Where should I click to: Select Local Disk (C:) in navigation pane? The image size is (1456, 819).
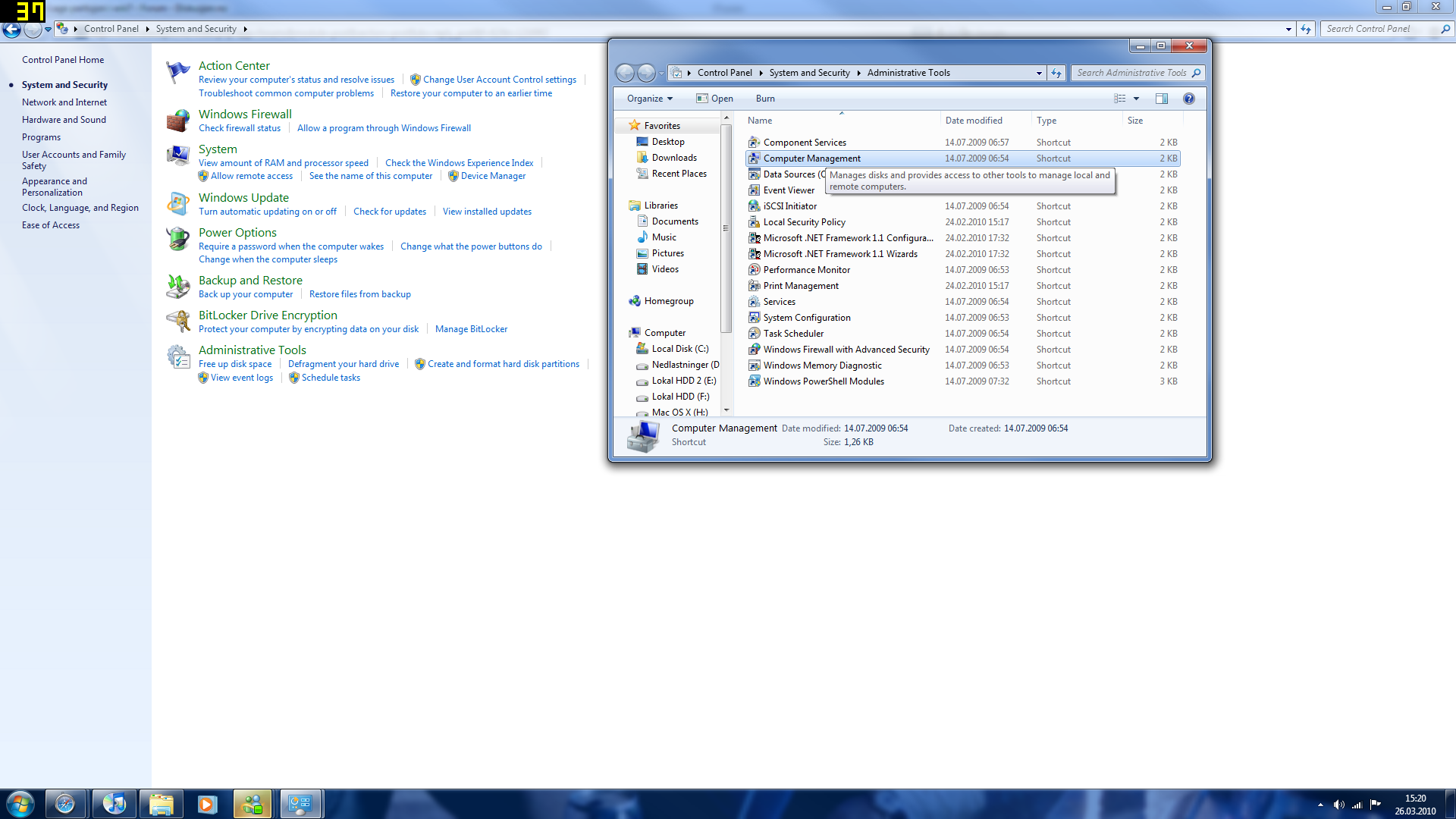click(679, 349)
